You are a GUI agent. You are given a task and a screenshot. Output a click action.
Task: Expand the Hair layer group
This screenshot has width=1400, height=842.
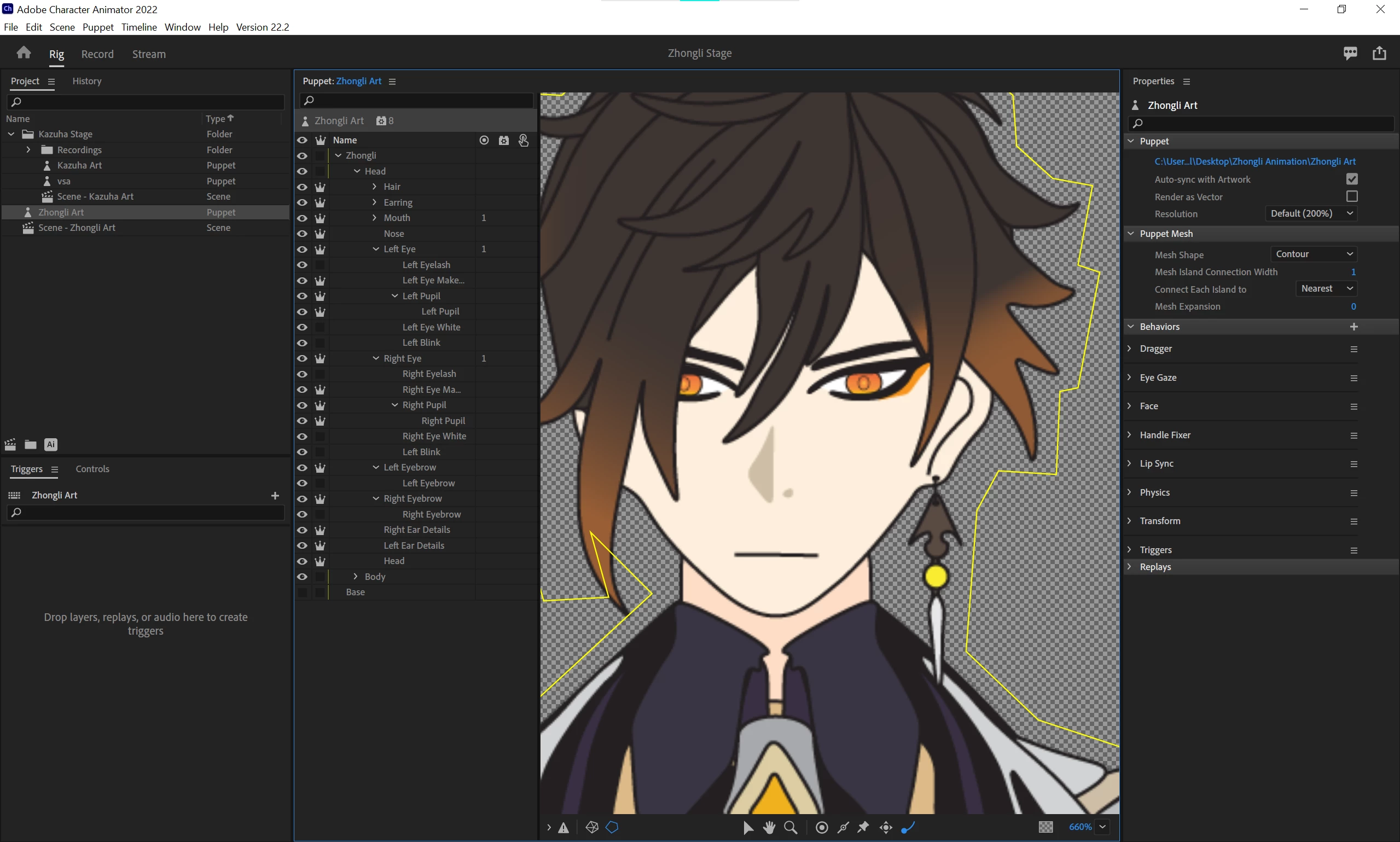pyautogui.click(x=374, y=187)
